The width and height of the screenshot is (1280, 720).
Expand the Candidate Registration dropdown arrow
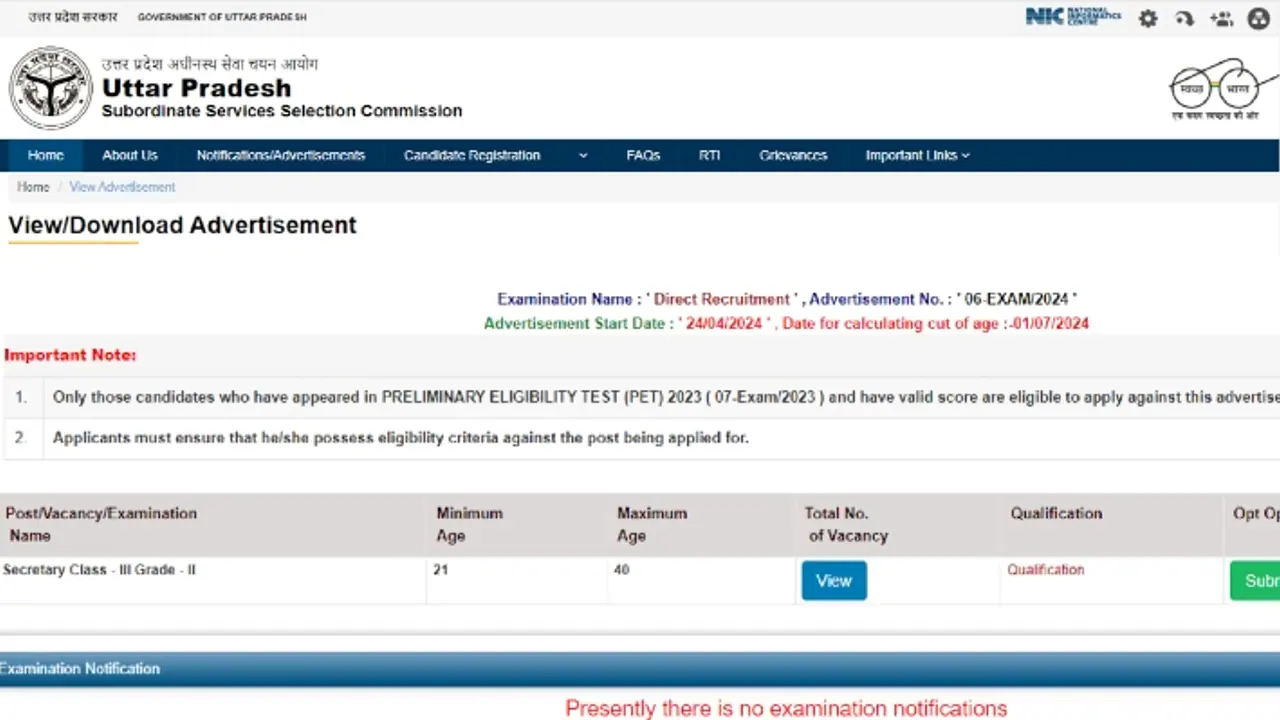583,156
